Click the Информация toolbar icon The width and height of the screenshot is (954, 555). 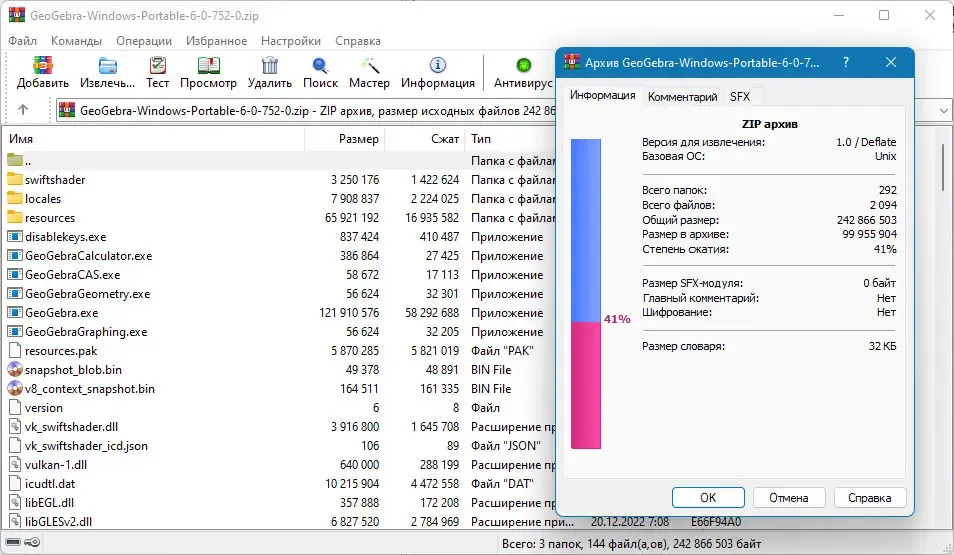pyautogui.click(x=437, y=65)
